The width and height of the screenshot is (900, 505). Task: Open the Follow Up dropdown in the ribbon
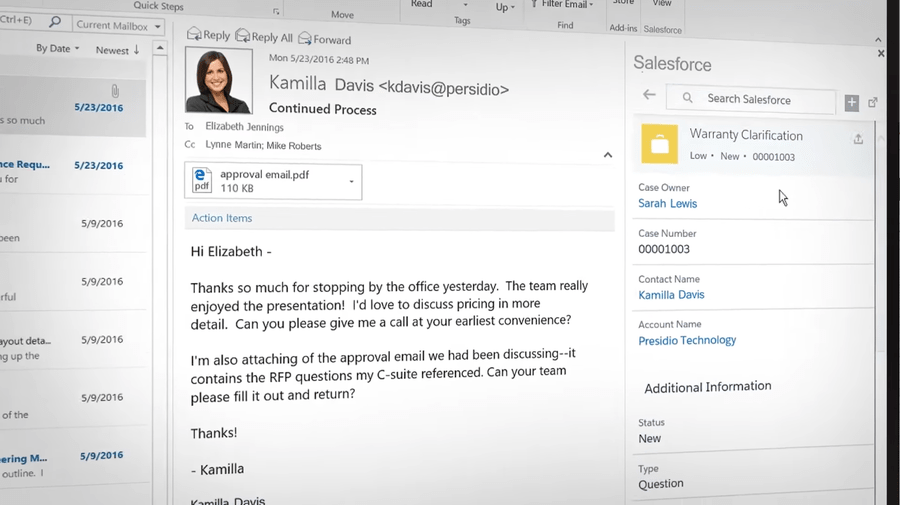[505, 7]
